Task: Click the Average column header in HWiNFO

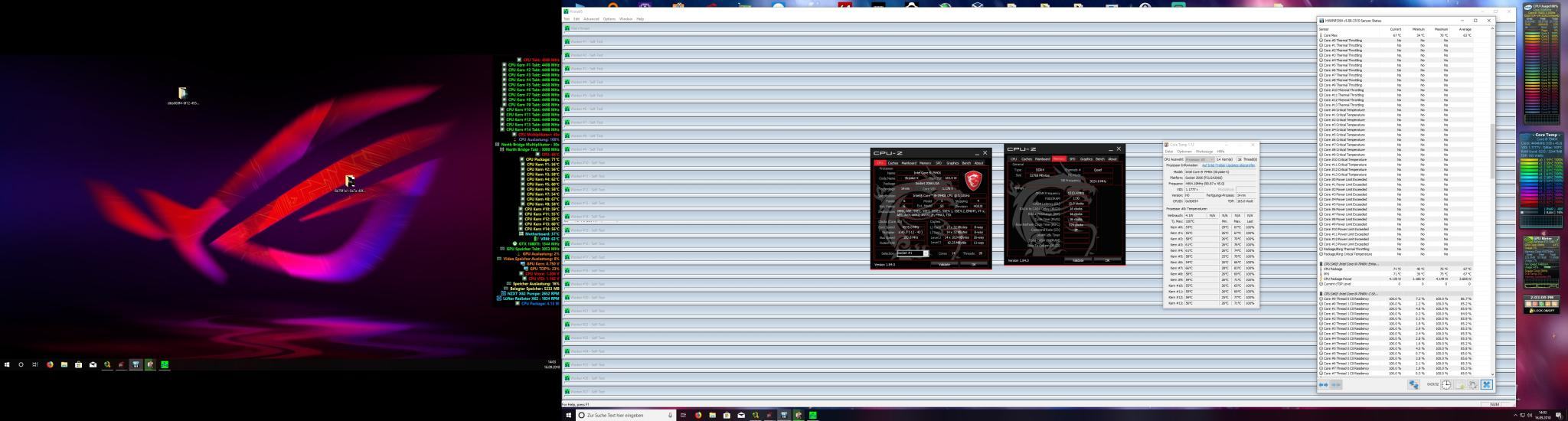Action: 1465,29
